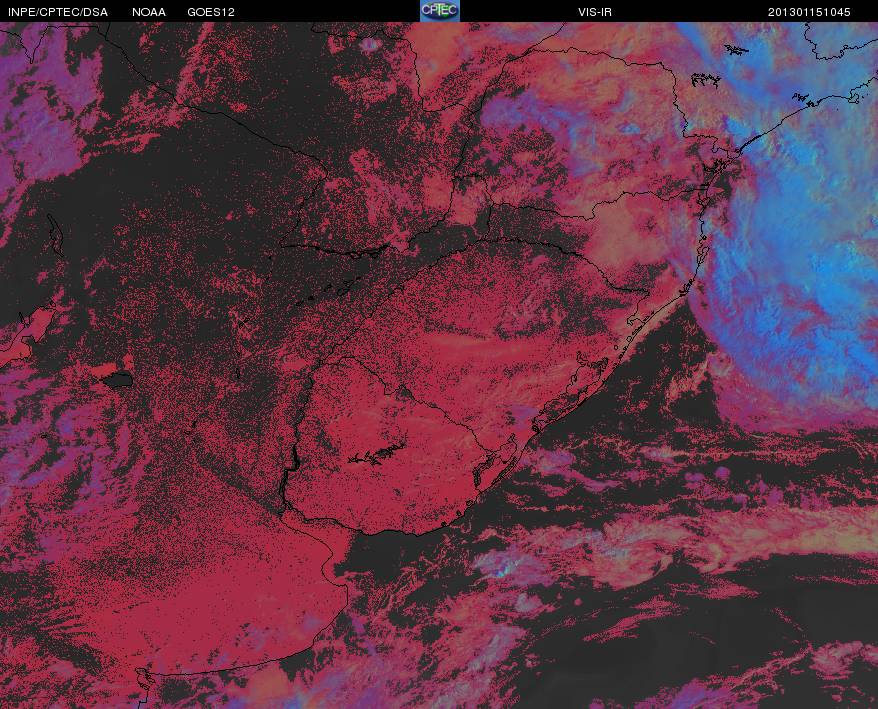The image size is (878, 709).
Task: Click the VIS-IR channel label
Action: 595,12
